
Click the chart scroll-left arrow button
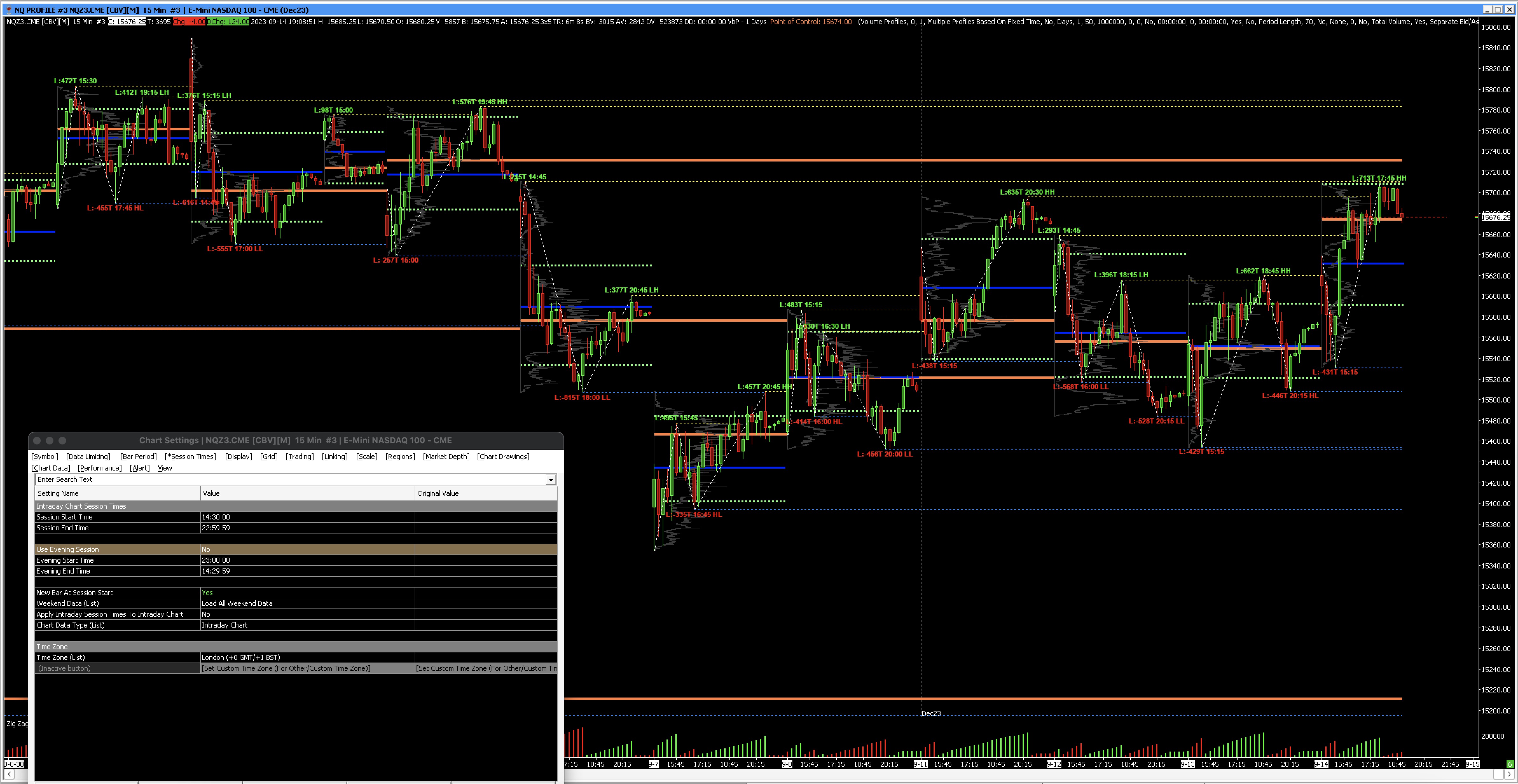9,774
